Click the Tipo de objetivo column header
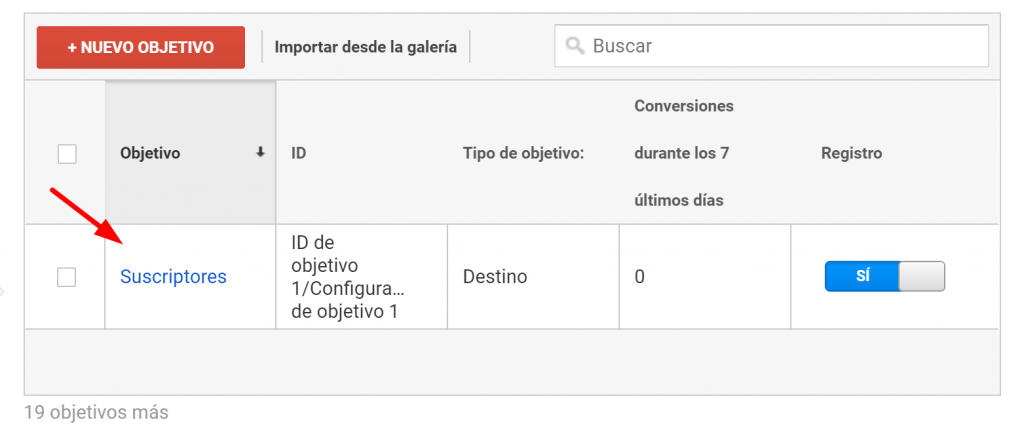Image resolution: width=1024 pixels, height=426 pixels. coord(523,154)
